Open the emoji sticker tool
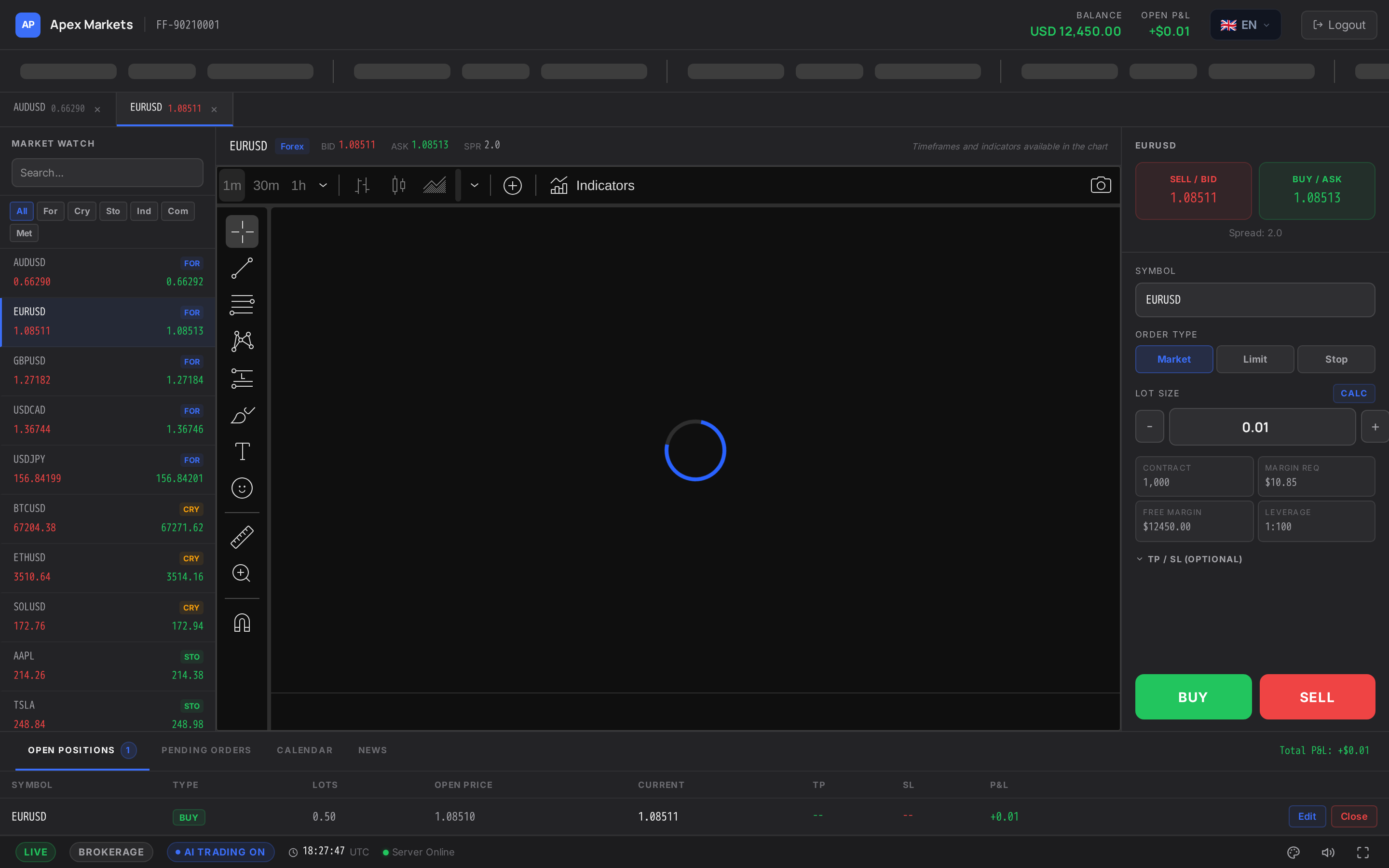The image size is (1389, 868). coord(242,488)
